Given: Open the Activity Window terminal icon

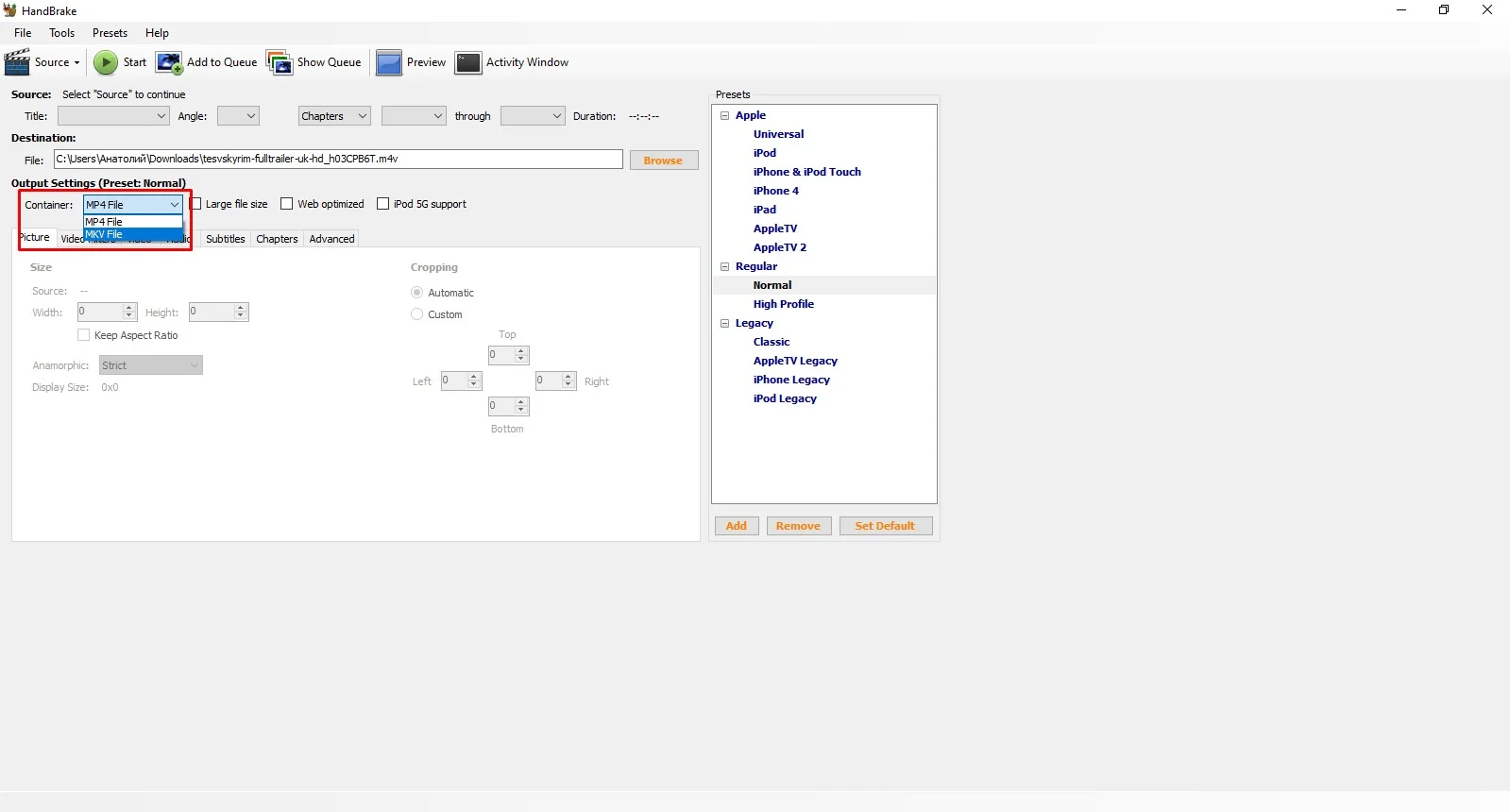Looking at the screenshot, I should pos(468,62).
